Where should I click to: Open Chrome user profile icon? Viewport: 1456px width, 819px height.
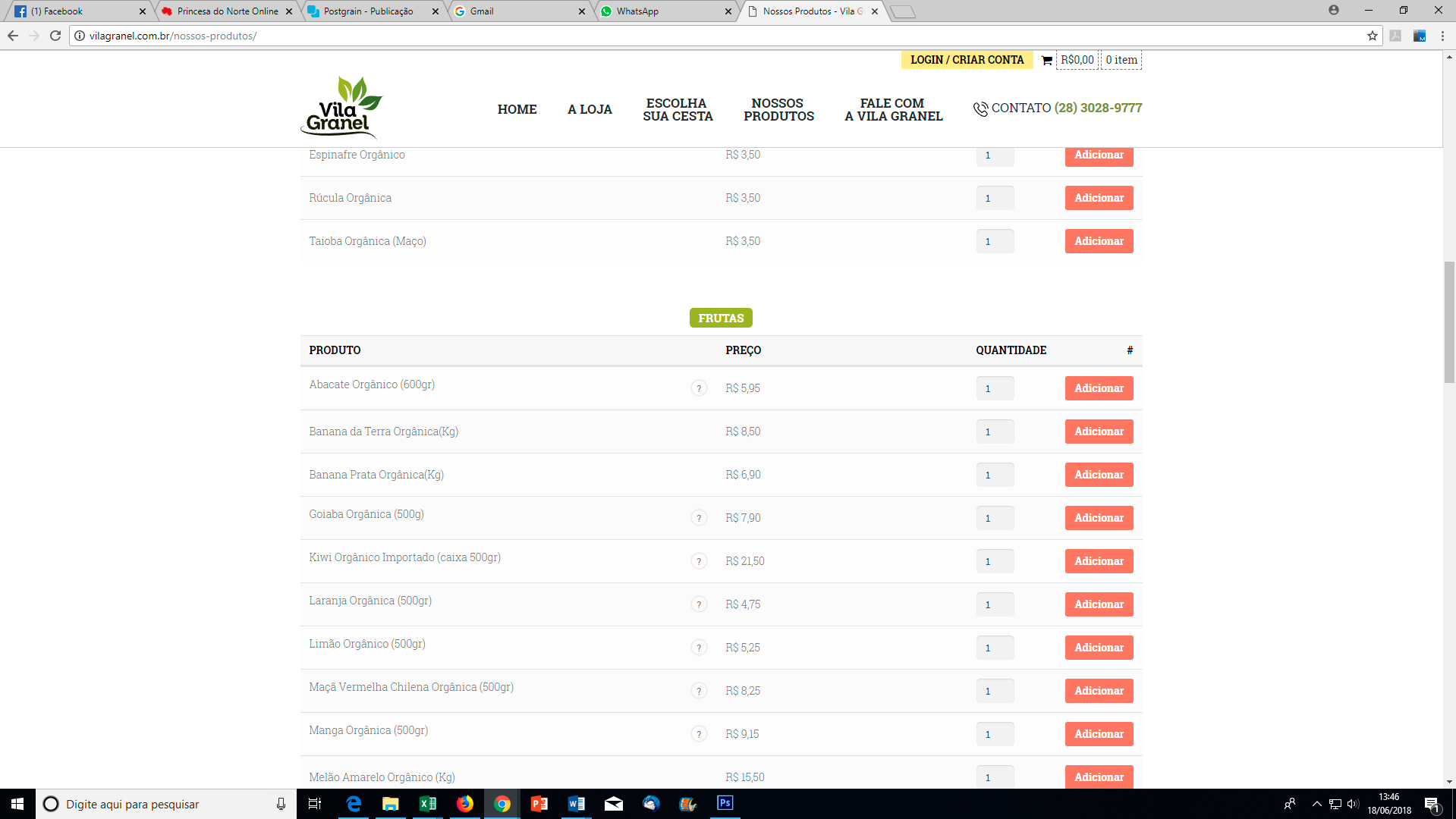tap(1334, 11)
